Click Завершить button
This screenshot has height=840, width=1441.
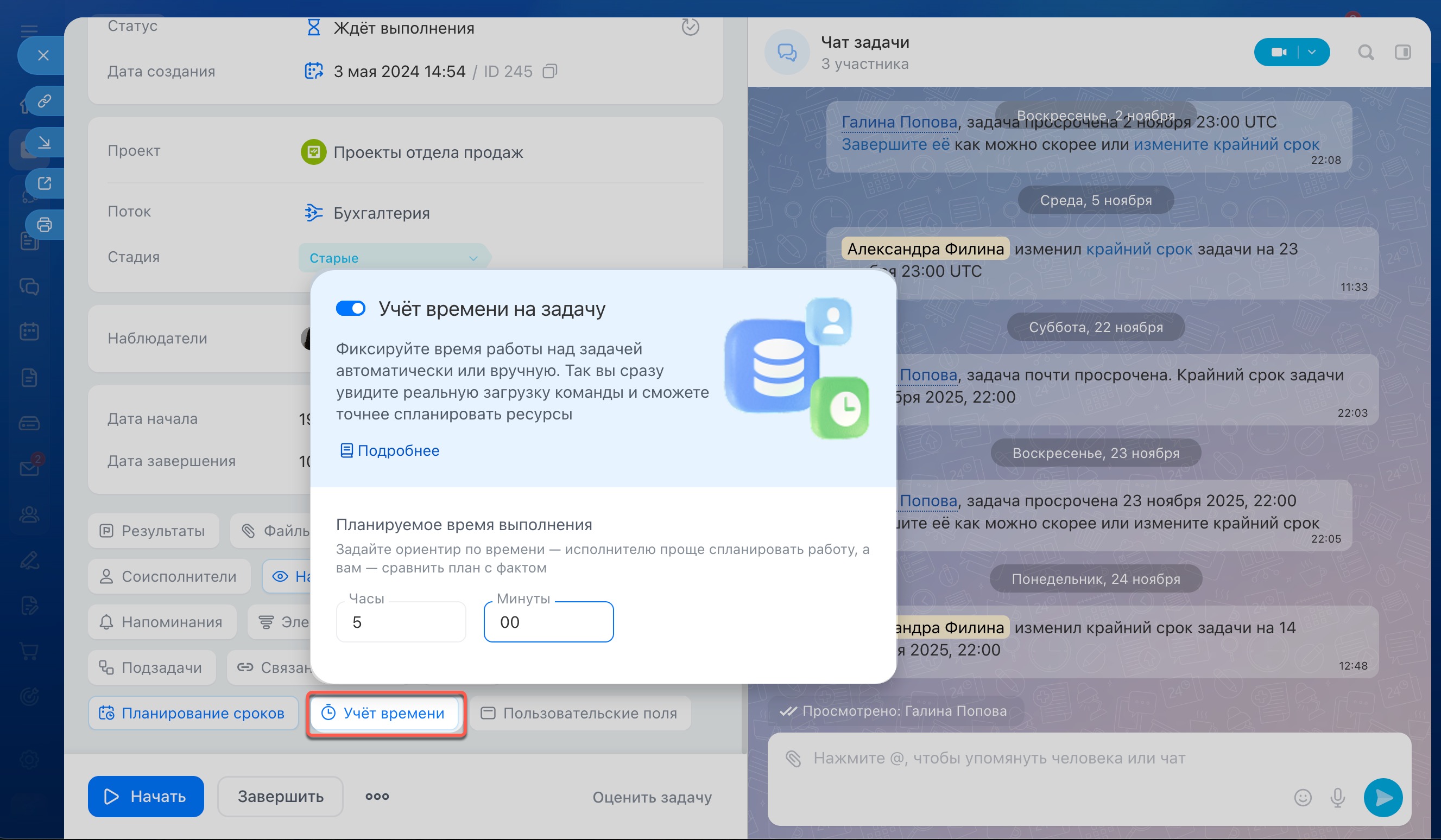280,796
